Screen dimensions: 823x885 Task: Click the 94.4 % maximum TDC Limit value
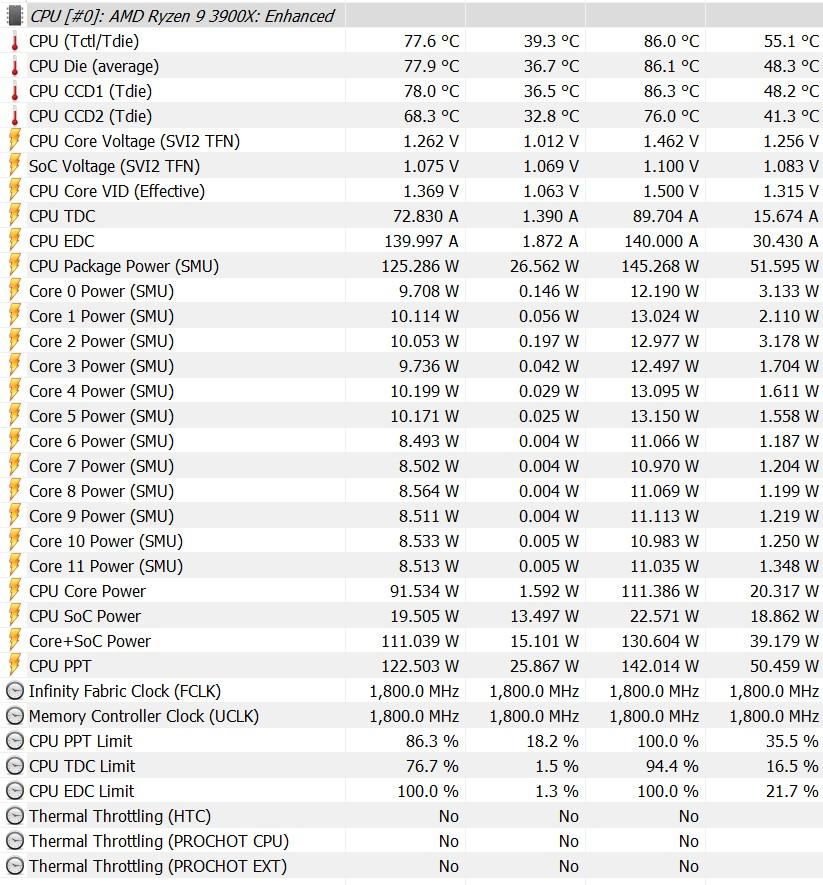[x=672, y=766]
